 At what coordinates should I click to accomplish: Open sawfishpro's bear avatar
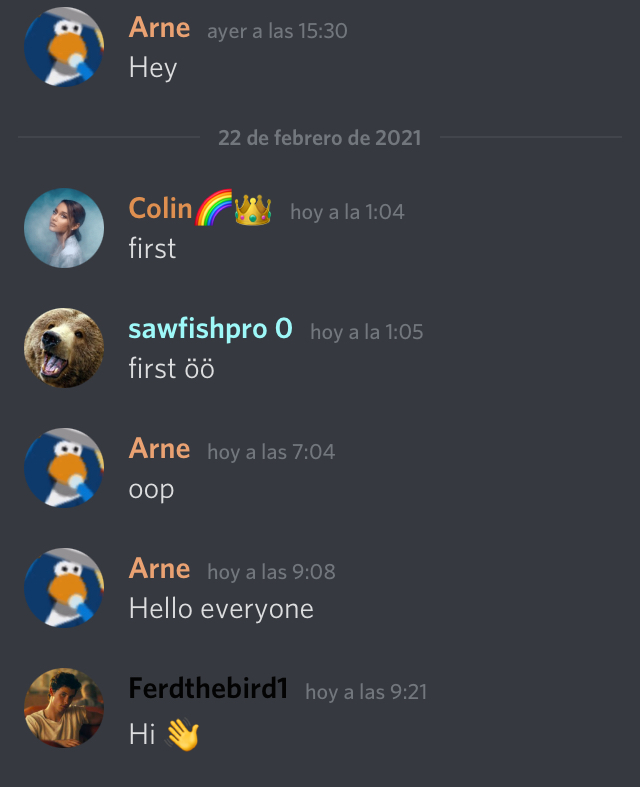pos(64,348)
